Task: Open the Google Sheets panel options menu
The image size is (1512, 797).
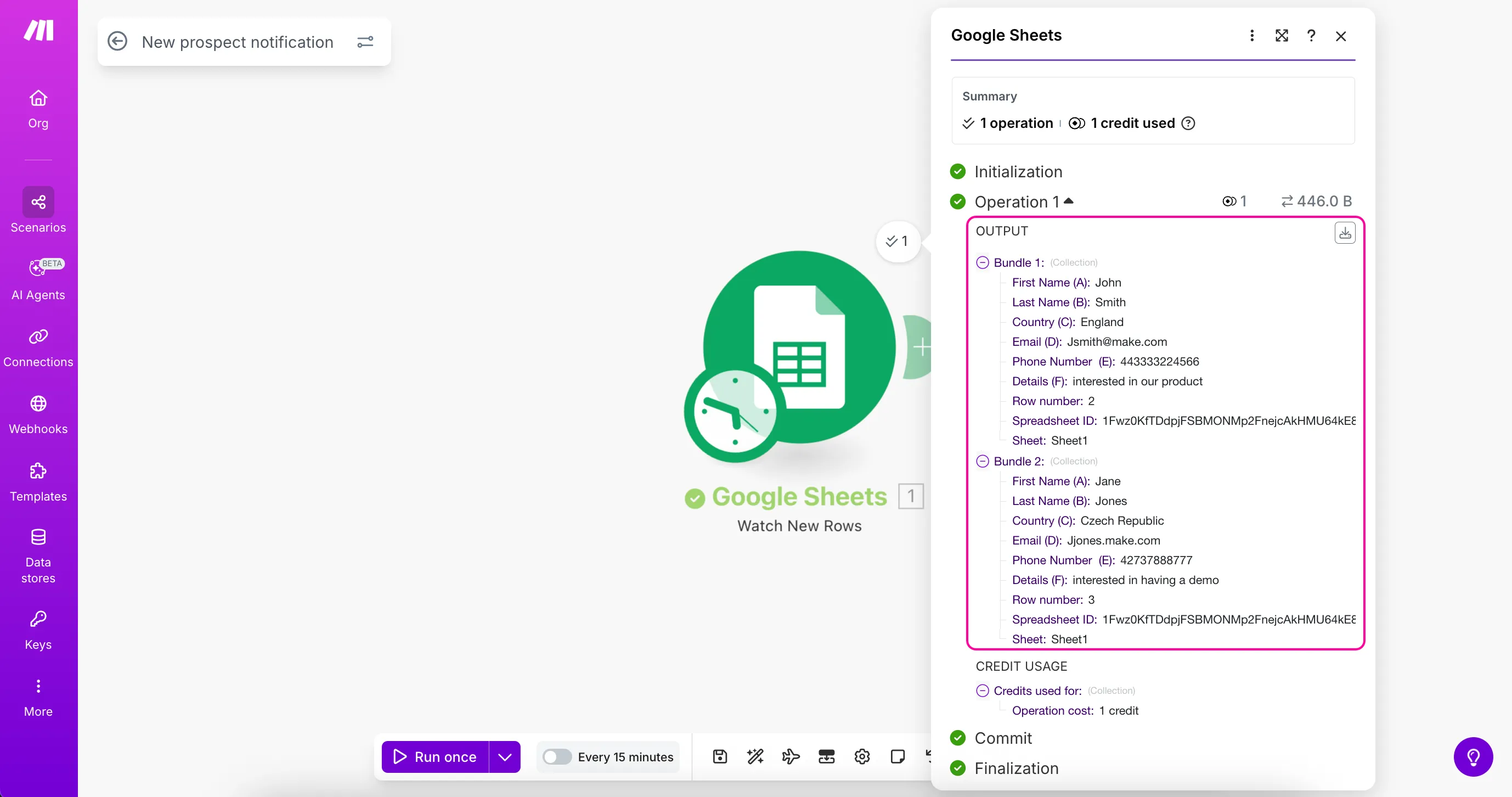Action: tap(1251, 36)
